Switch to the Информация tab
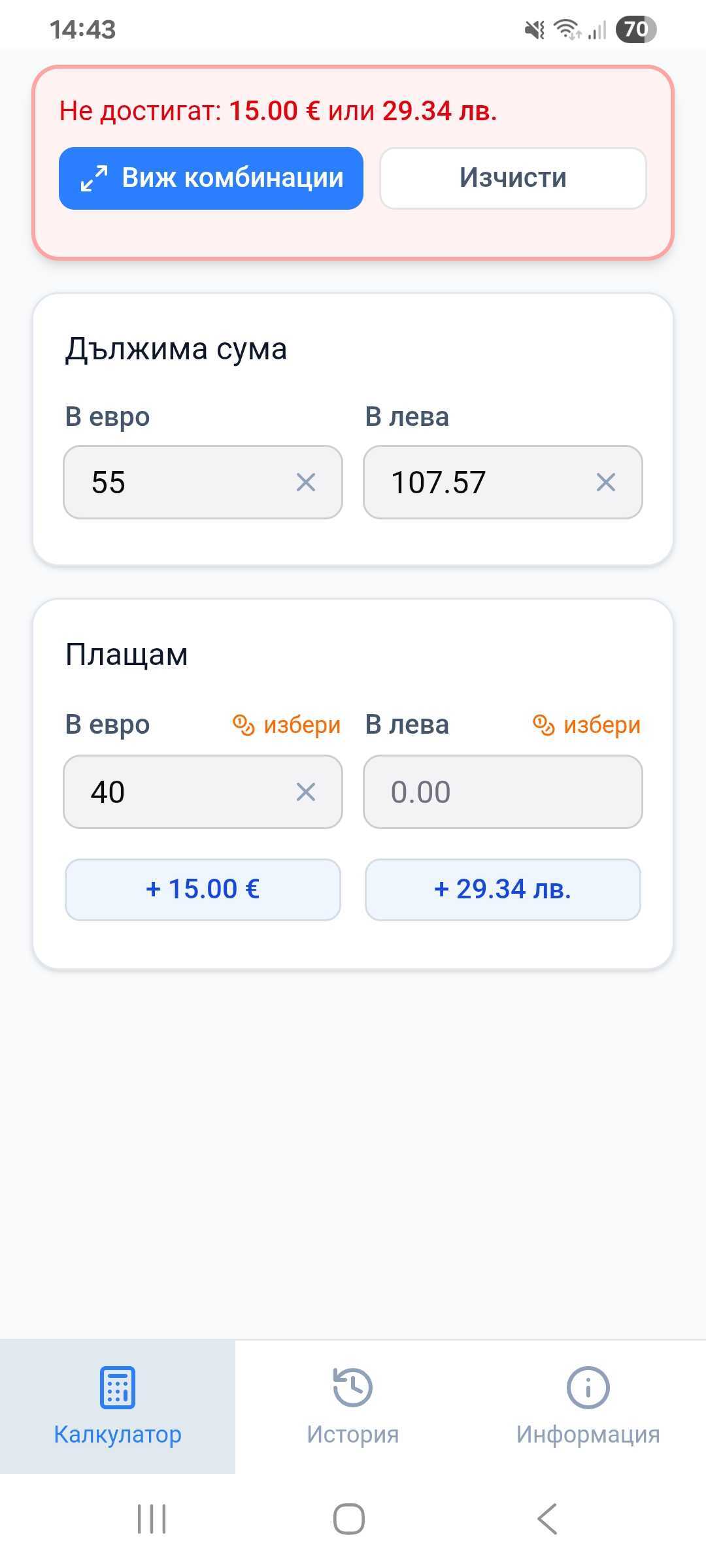This screenshot has width=706, height=1568. point(588,1405)
